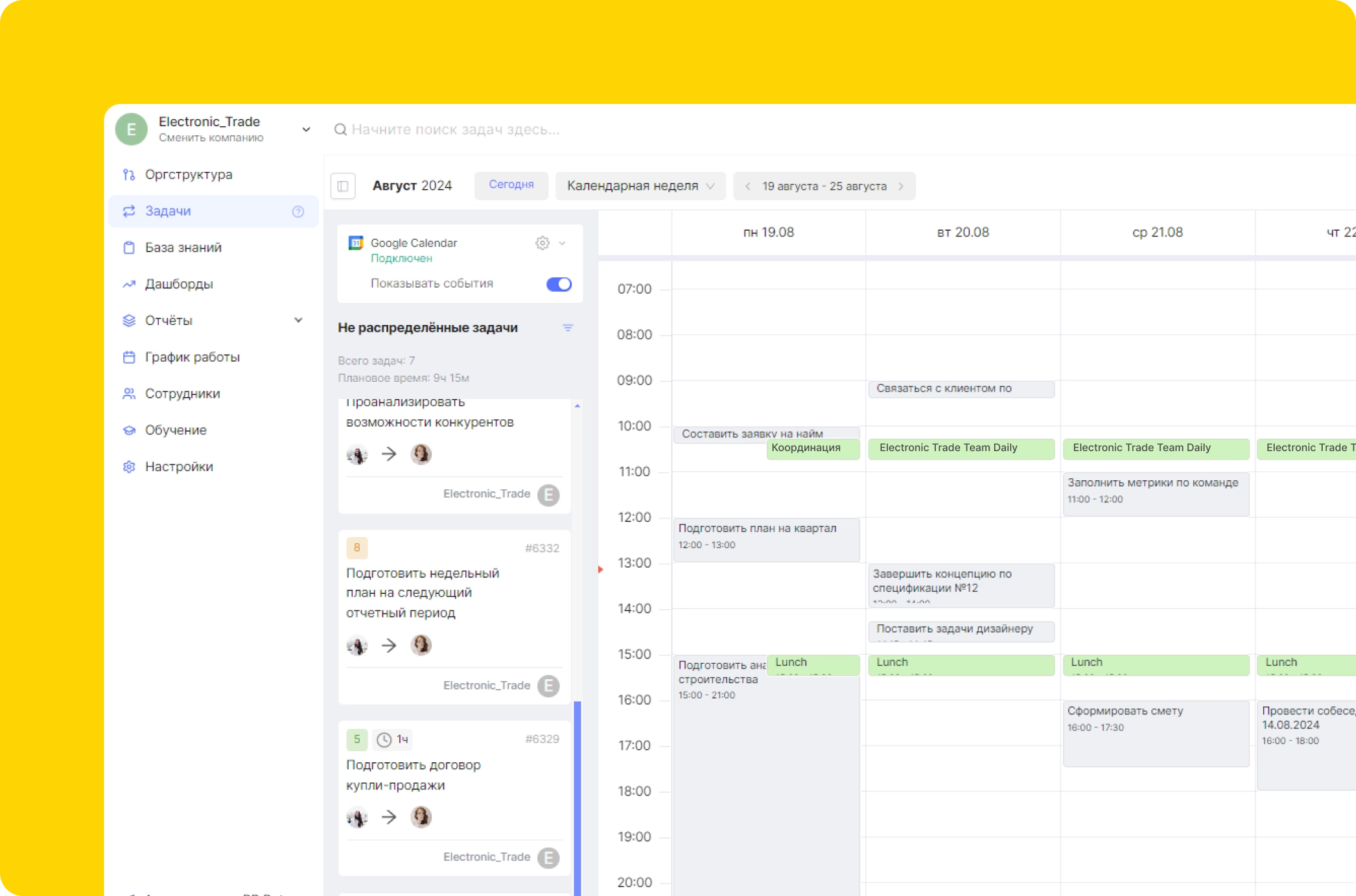Open event Составить заявку на найм
This screenshot has height=896, width=1356.
[752, 434]
